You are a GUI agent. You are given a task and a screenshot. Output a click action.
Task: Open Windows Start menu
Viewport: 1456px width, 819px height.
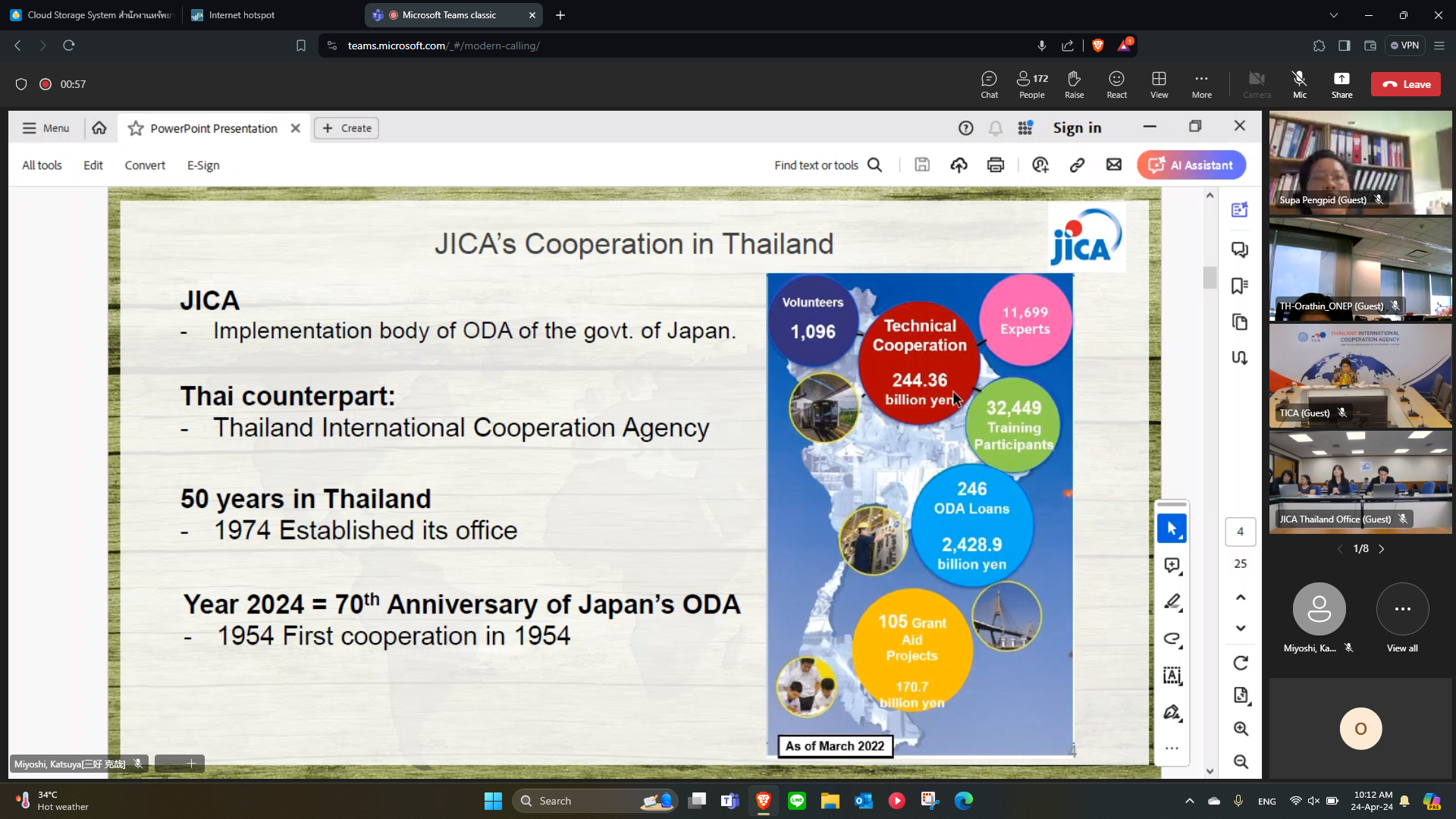(x=493, y=801)
